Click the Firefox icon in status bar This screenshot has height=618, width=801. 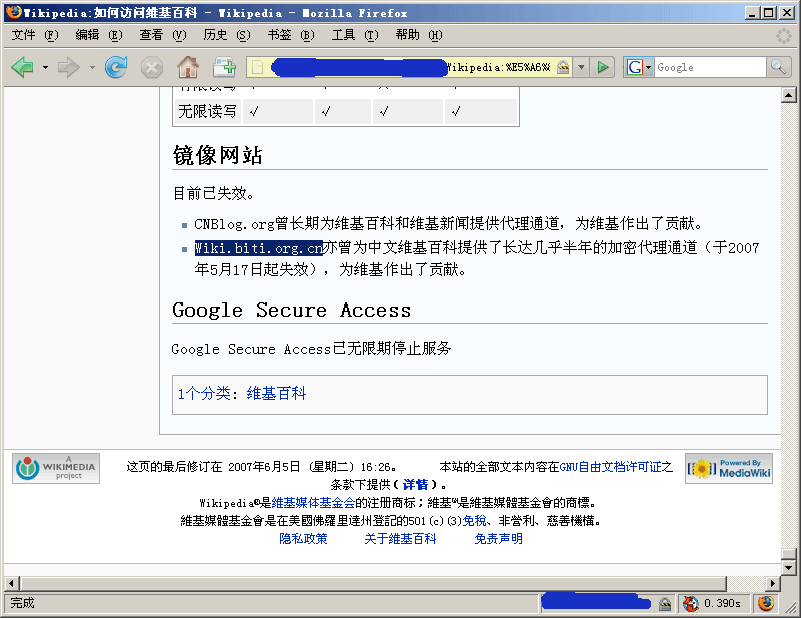[x=766, y=604]
